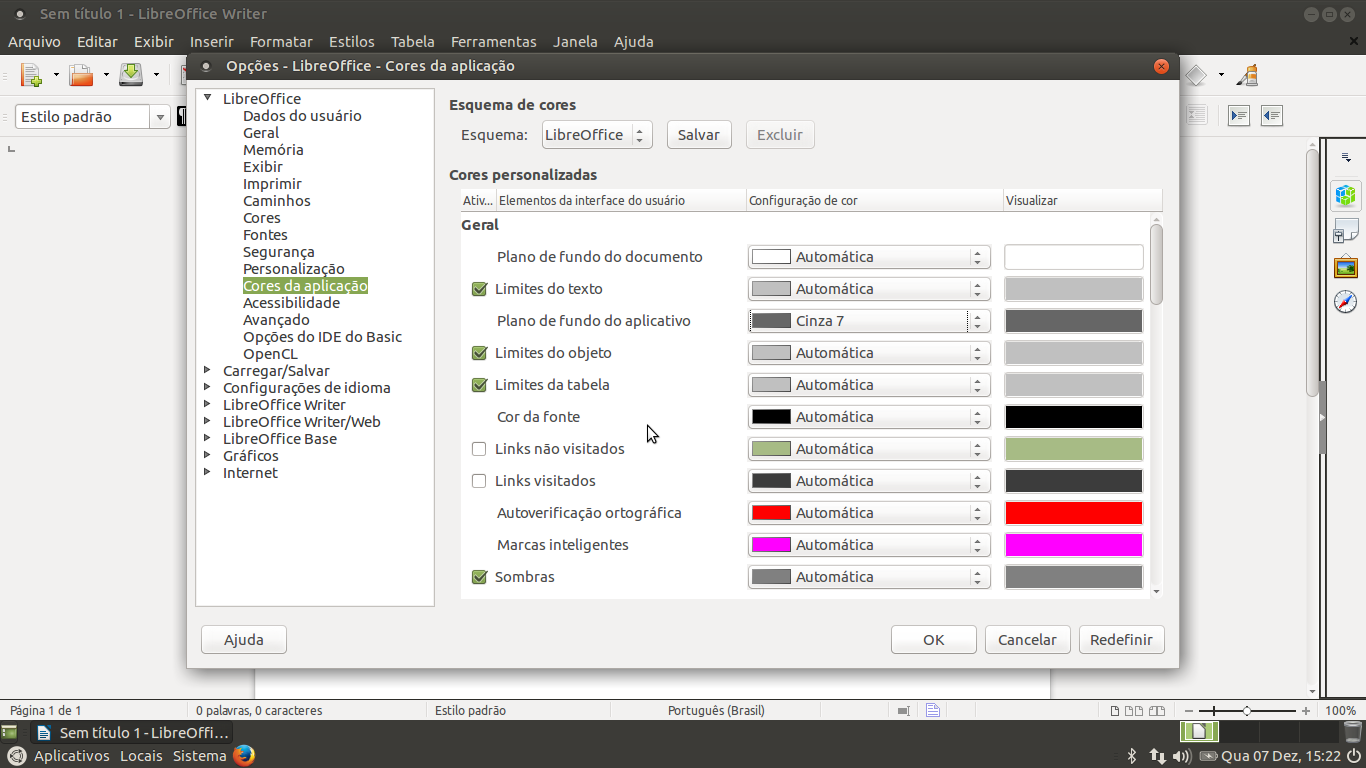
Task: Open the Inserir menu
Action: coord(211,42)
